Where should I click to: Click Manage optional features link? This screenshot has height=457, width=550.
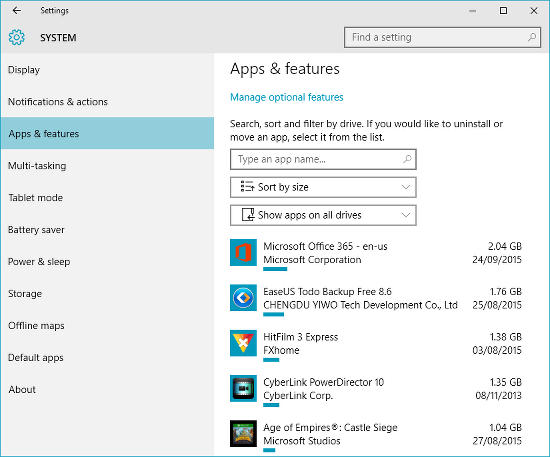pyautogui.click(x=287, y=97)
